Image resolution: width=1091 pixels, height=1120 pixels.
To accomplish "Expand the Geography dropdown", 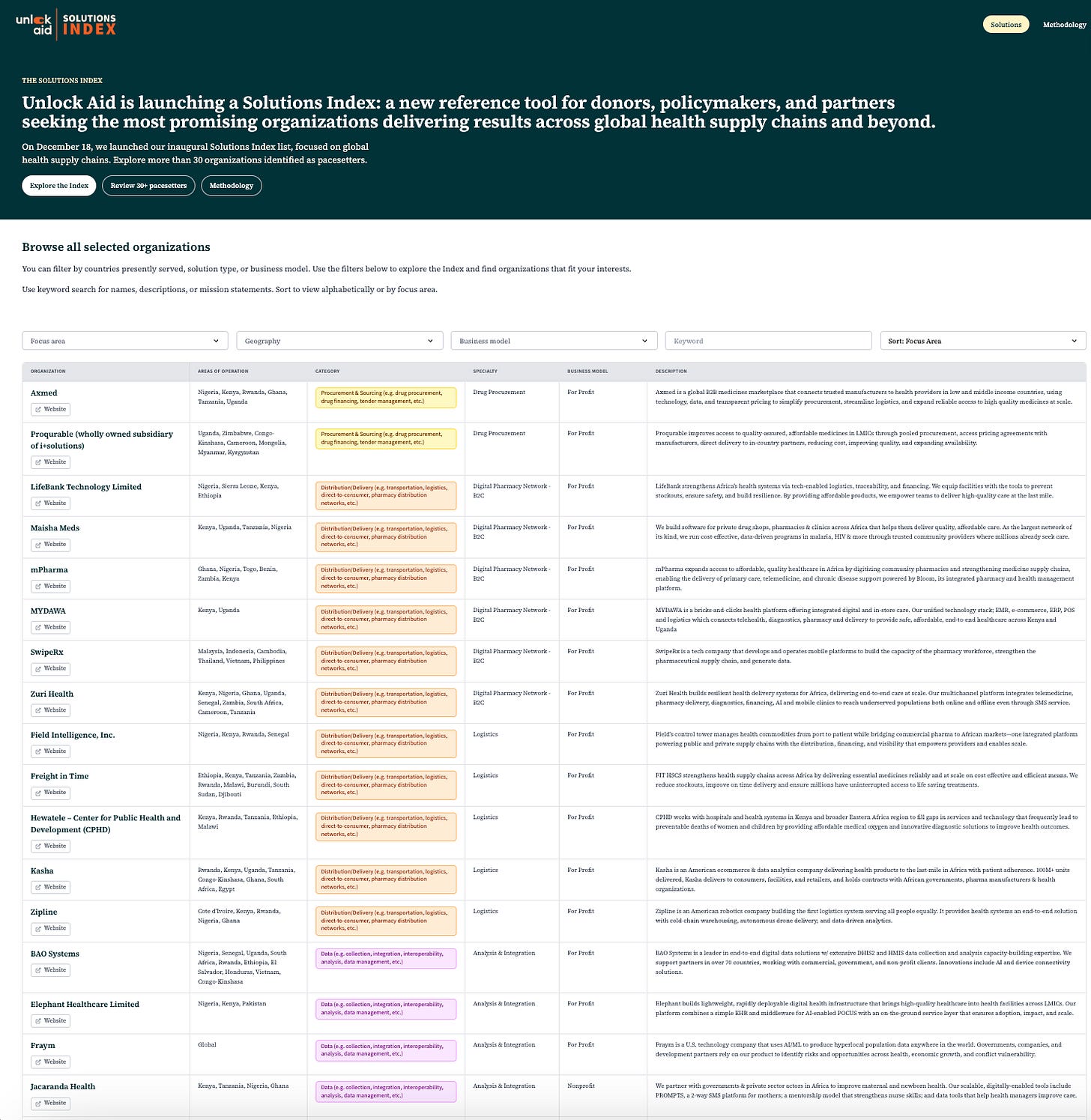I will pyautogui.click(x=339, y=341).
